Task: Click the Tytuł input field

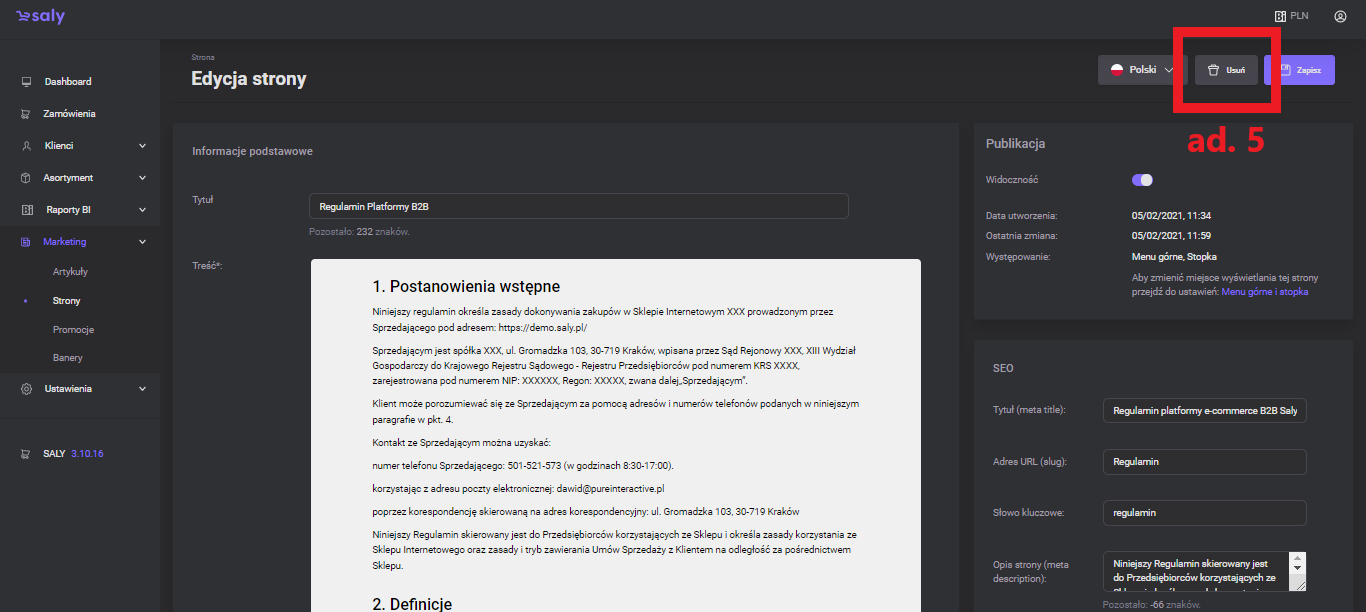Action: tap(578, 206)
